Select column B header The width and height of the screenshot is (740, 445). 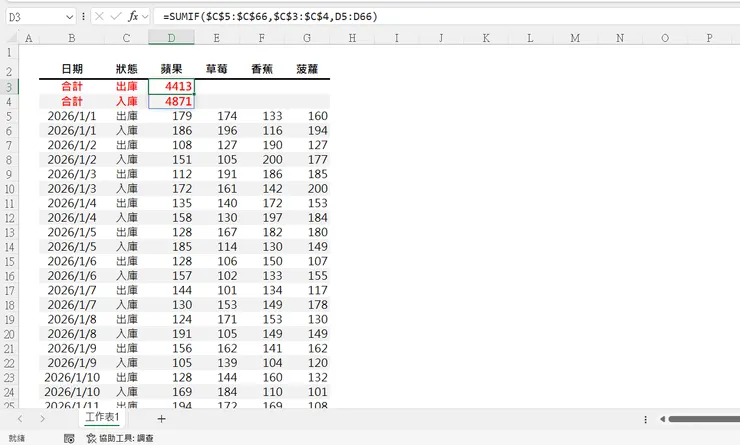(72, 38)
